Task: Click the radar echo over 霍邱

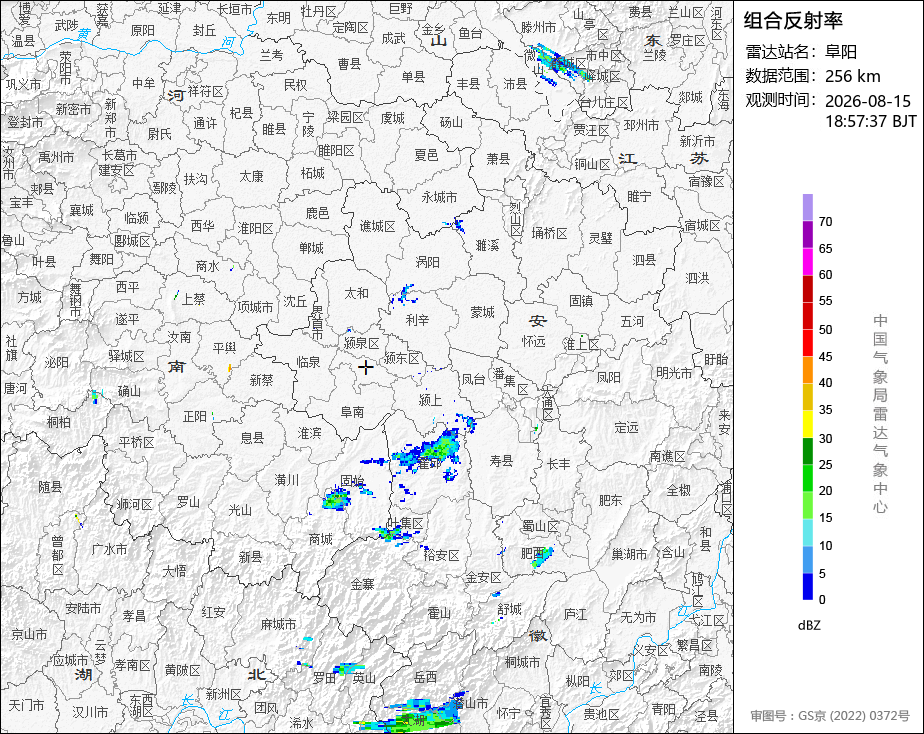Action: click(430, 451)
